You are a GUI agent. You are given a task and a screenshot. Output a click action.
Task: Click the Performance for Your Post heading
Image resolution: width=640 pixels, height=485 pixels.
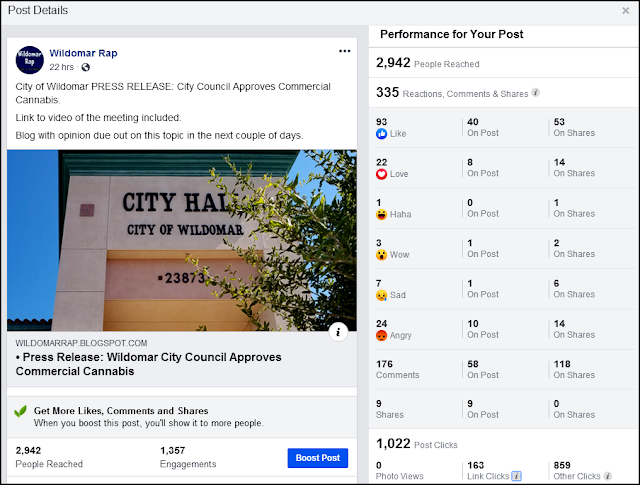pos(451,34)
